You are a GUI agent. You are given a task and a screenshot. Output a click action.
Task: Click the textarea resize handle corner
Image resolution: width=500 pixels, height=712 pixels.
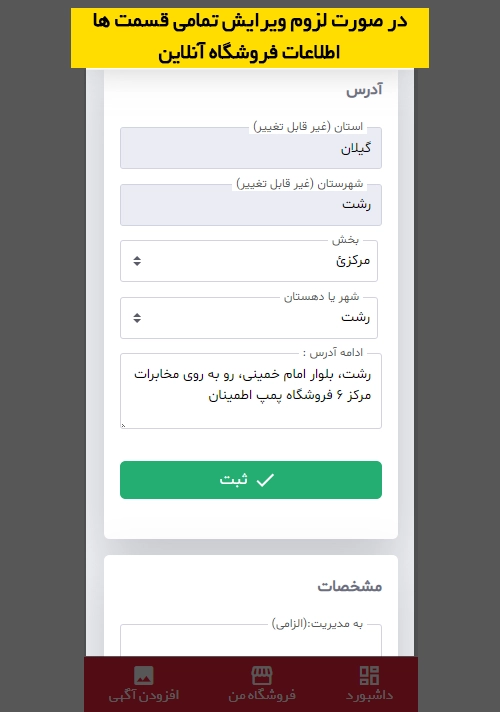(x=123, y=425)
